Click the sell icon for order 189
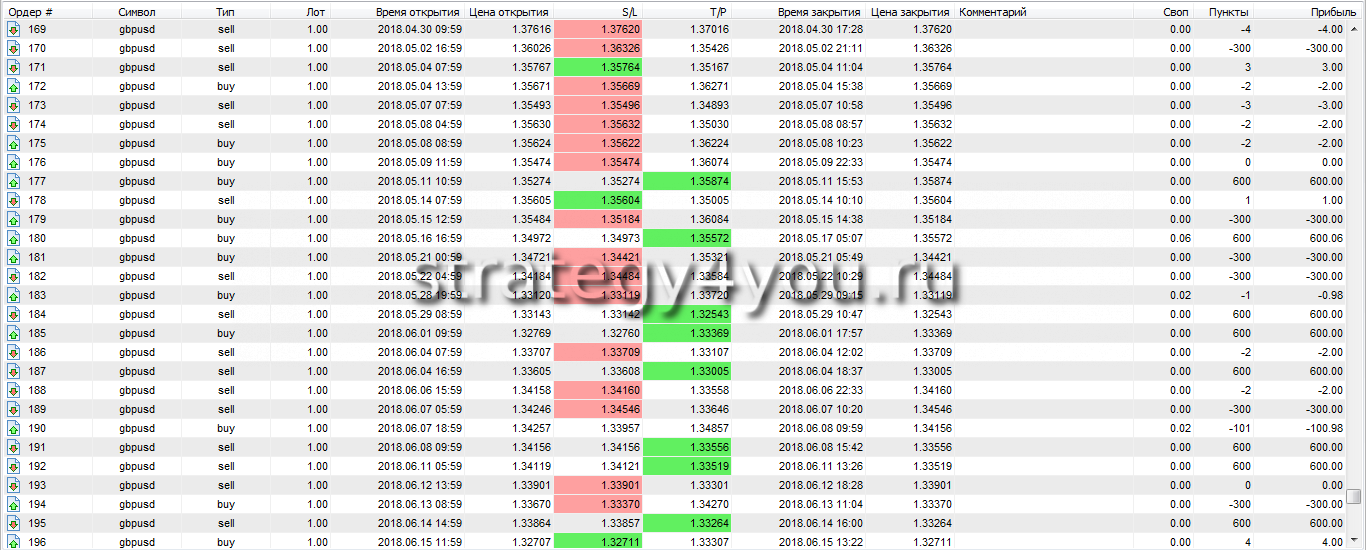The height and width of the screenshot is (550, 1366). [x=13, y=409]
